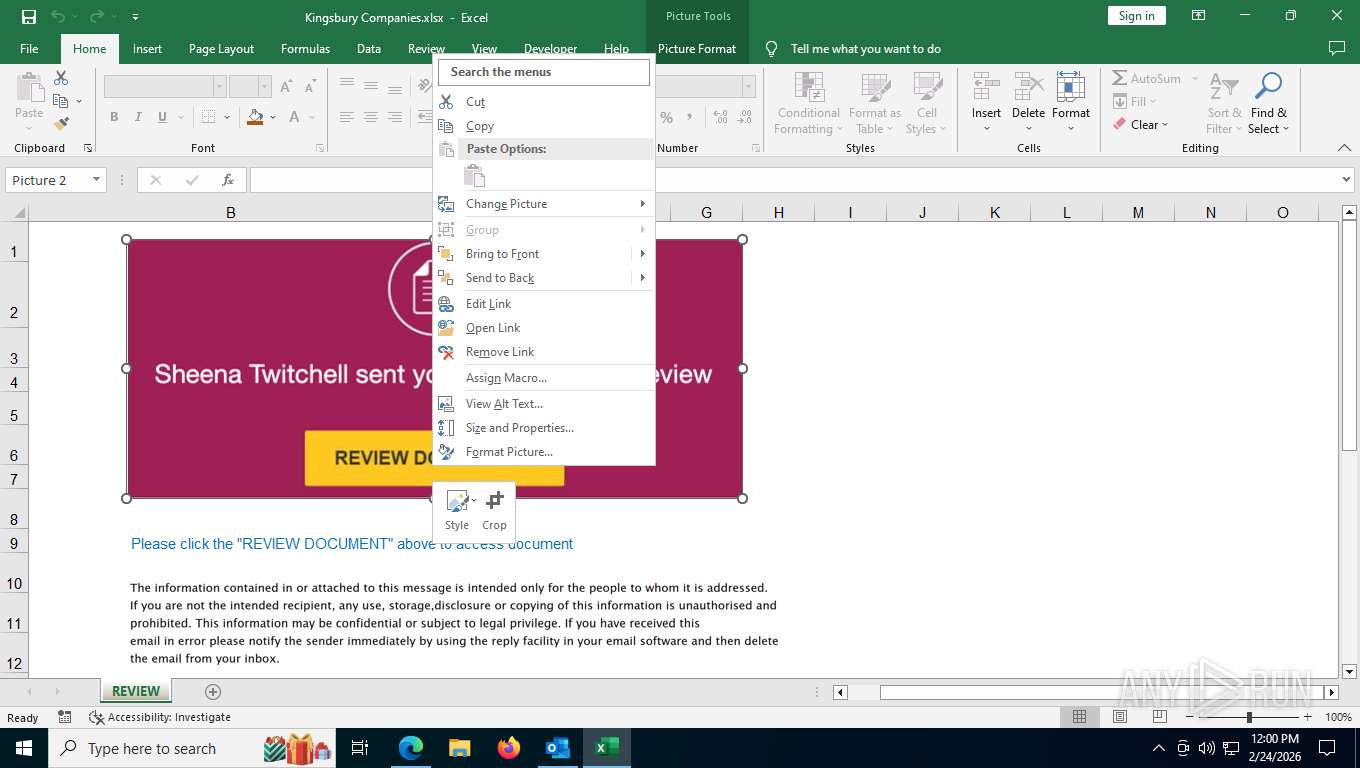Select Edit Link in context menu

click(x=545, y=304)
